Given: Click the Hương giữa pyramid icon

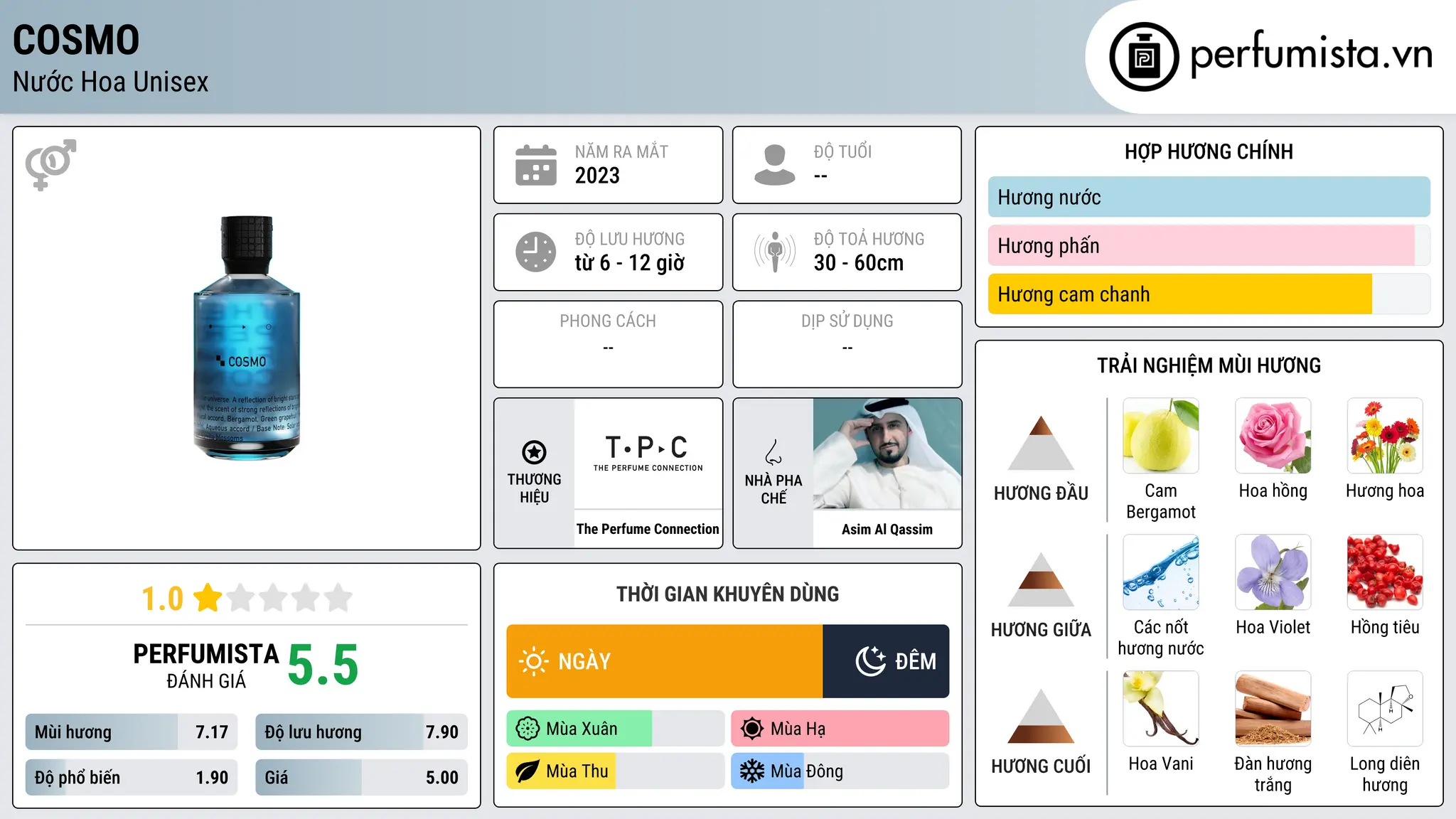Looking at the screenshot, I should [1041, 579].
